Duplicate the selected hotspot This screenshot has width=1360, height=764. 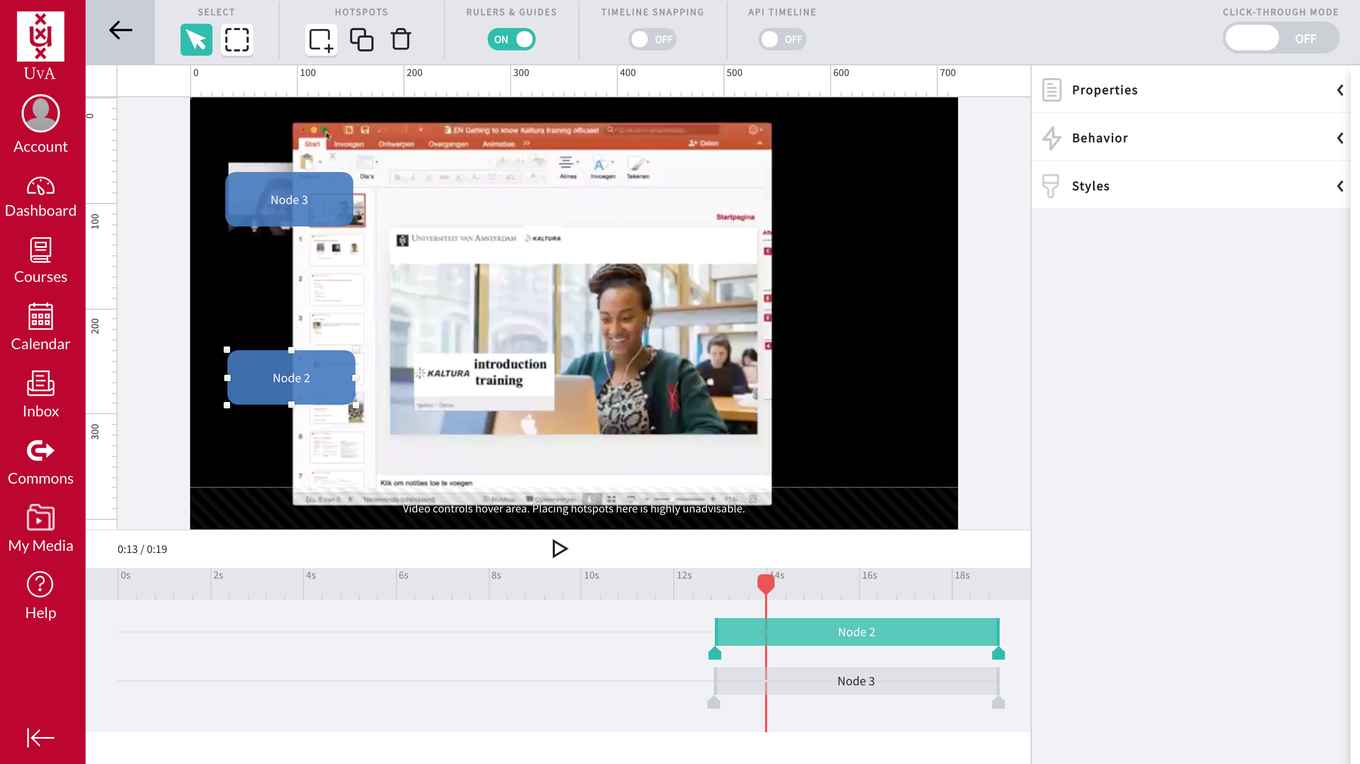[361, 39]
